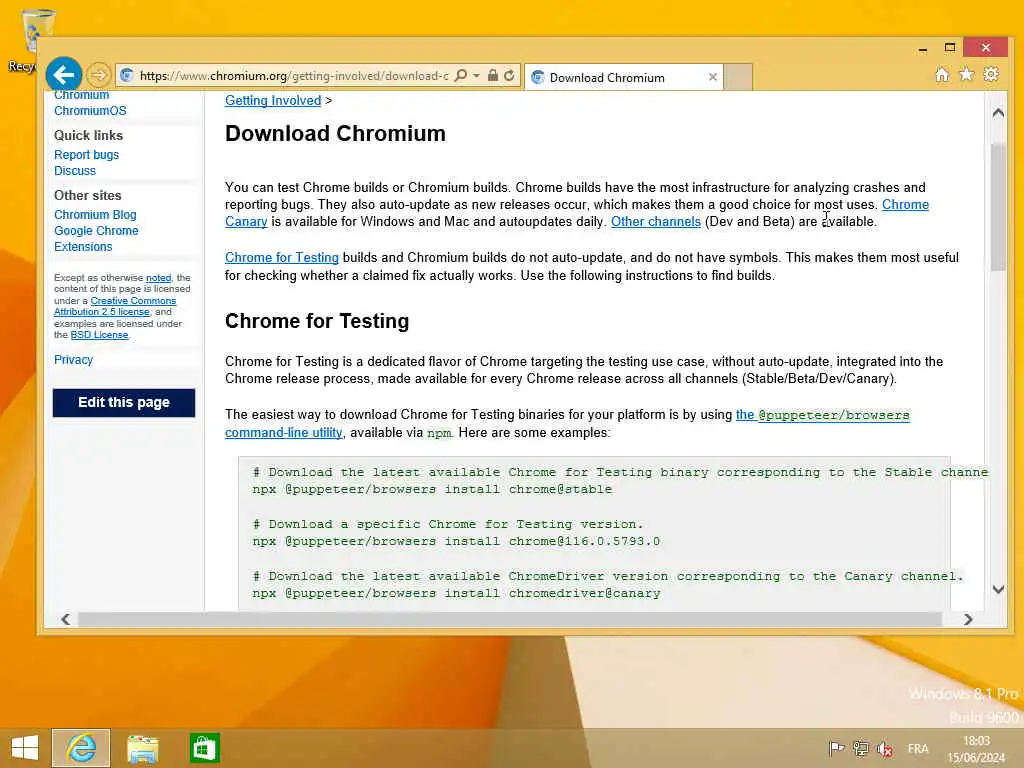Open the ChromiumOS sidebar link
The width and height of the screenshot is (1024, 768).
(x=90, y=111)
